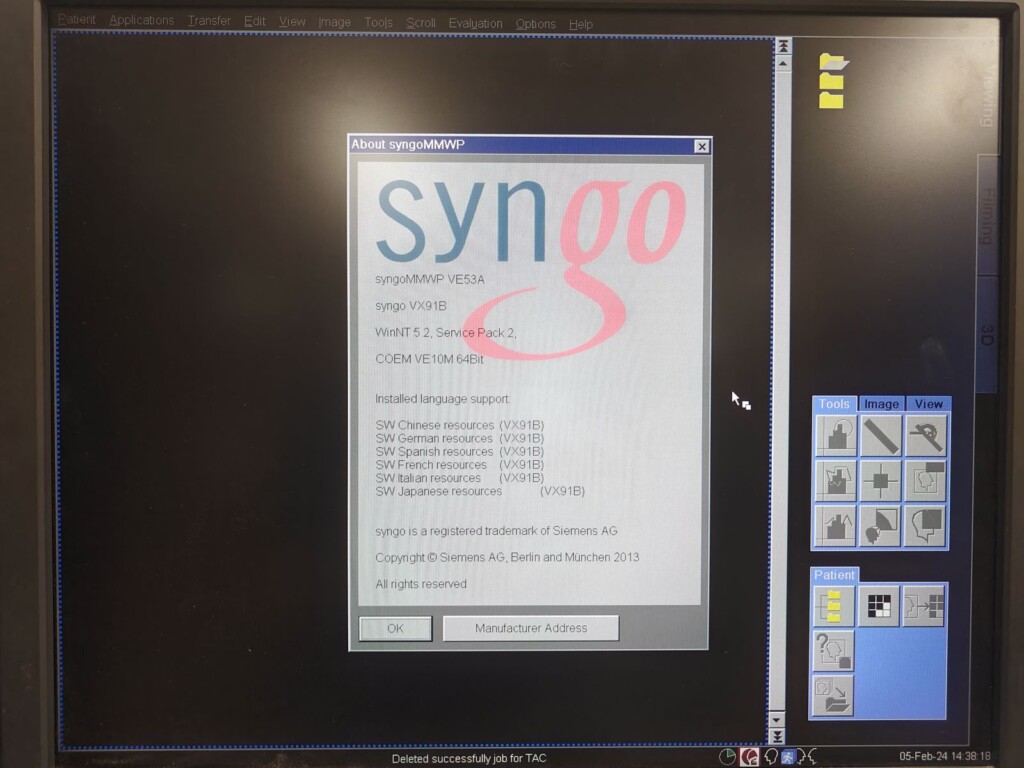
Task: Click the clock icon in status bar
Action: [727, 757]
